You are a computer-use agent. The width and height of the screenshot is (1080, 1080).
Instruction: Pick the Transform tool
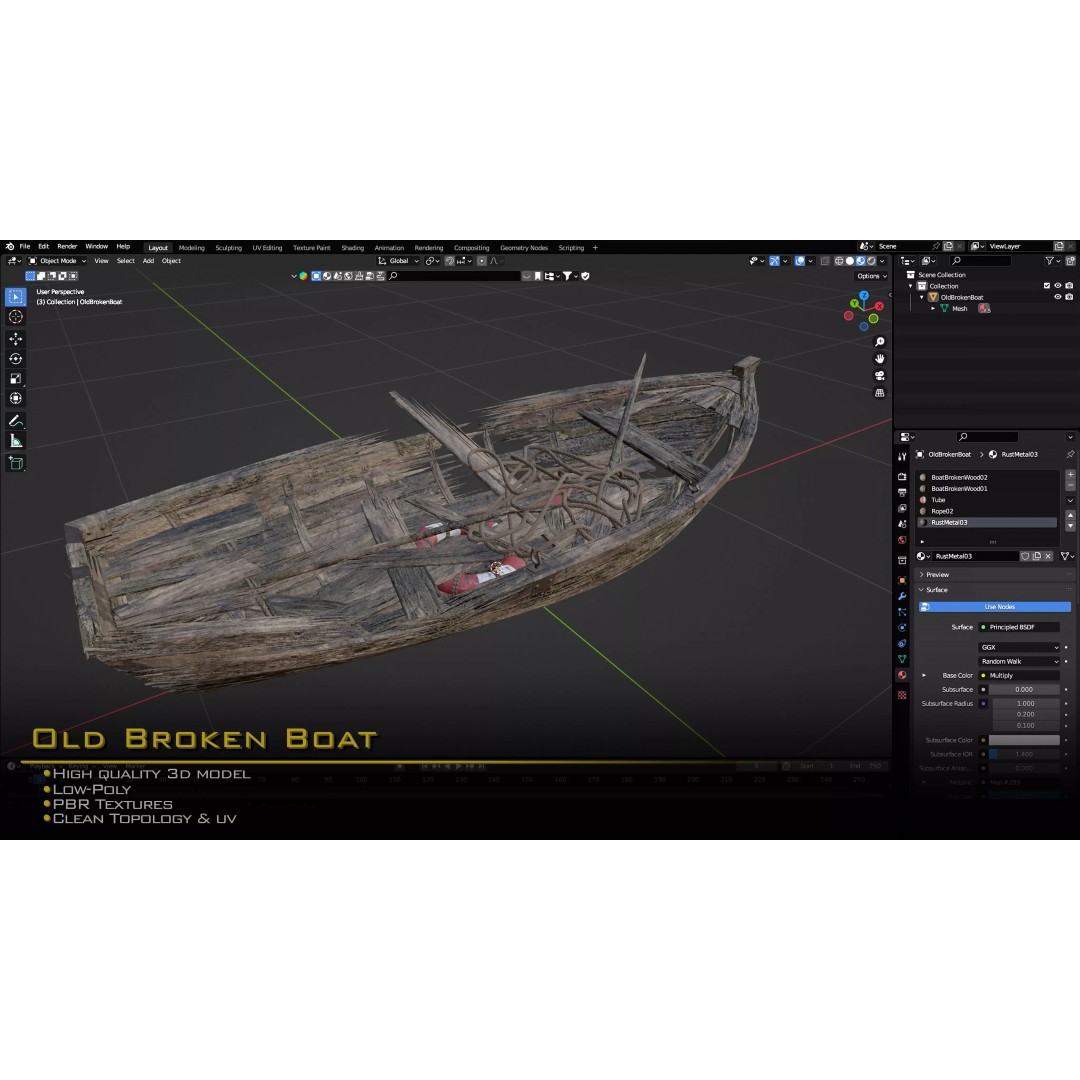click(16, 398)
